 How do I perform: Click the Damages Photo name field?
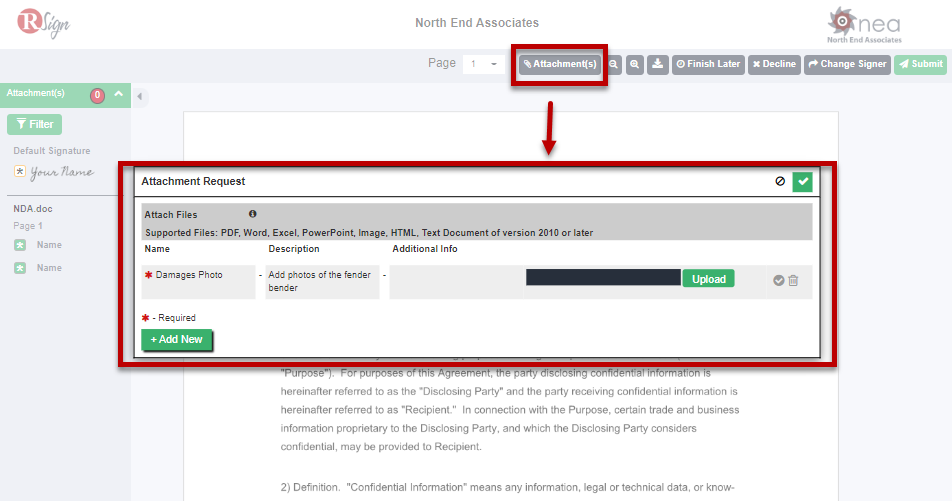click(199, 282)
